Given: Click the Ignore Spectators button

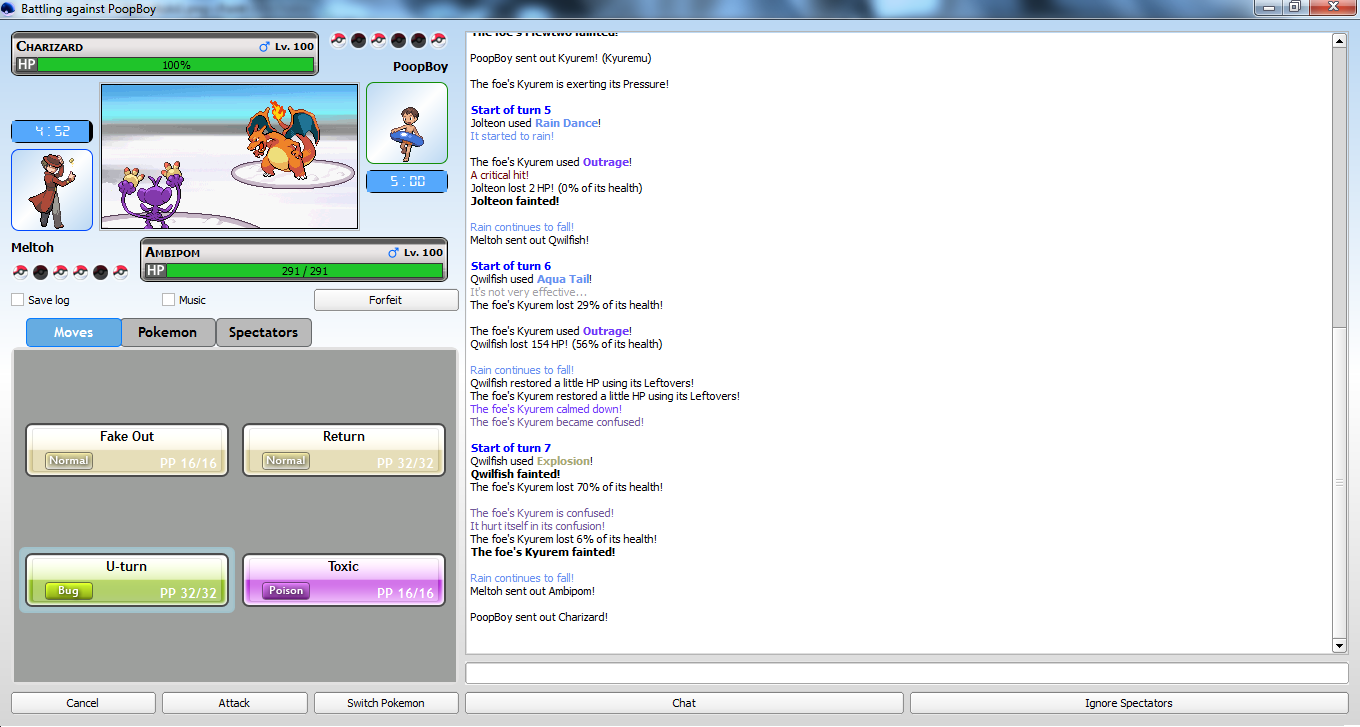Looking at the screenshot, I should click(1129, 703).
